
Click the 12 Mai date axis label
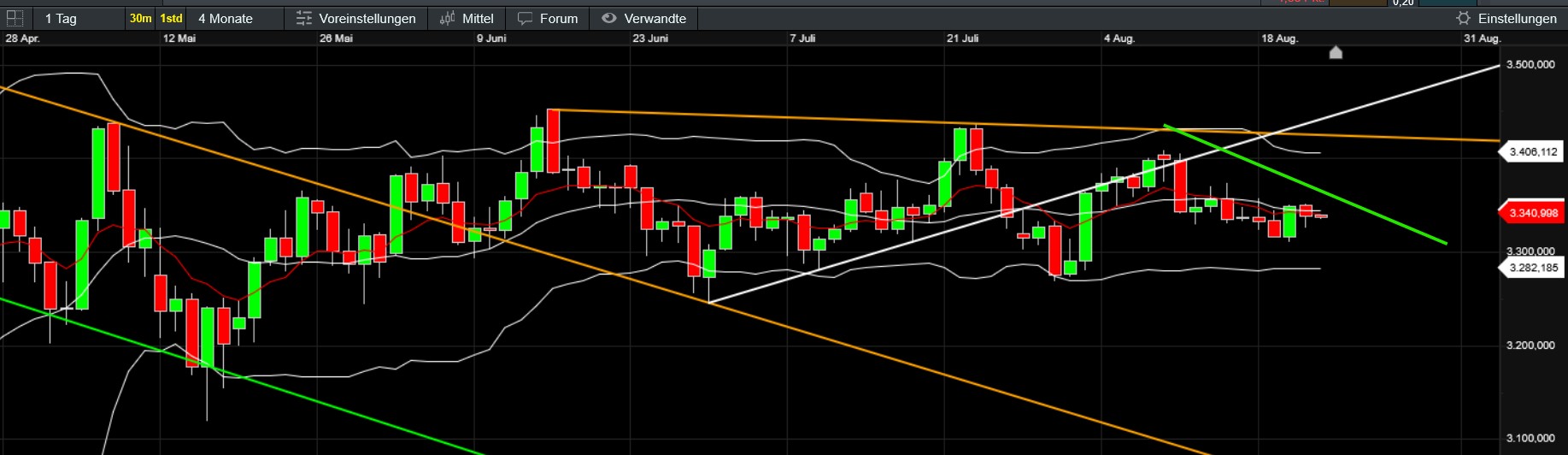tap(179, 38)
